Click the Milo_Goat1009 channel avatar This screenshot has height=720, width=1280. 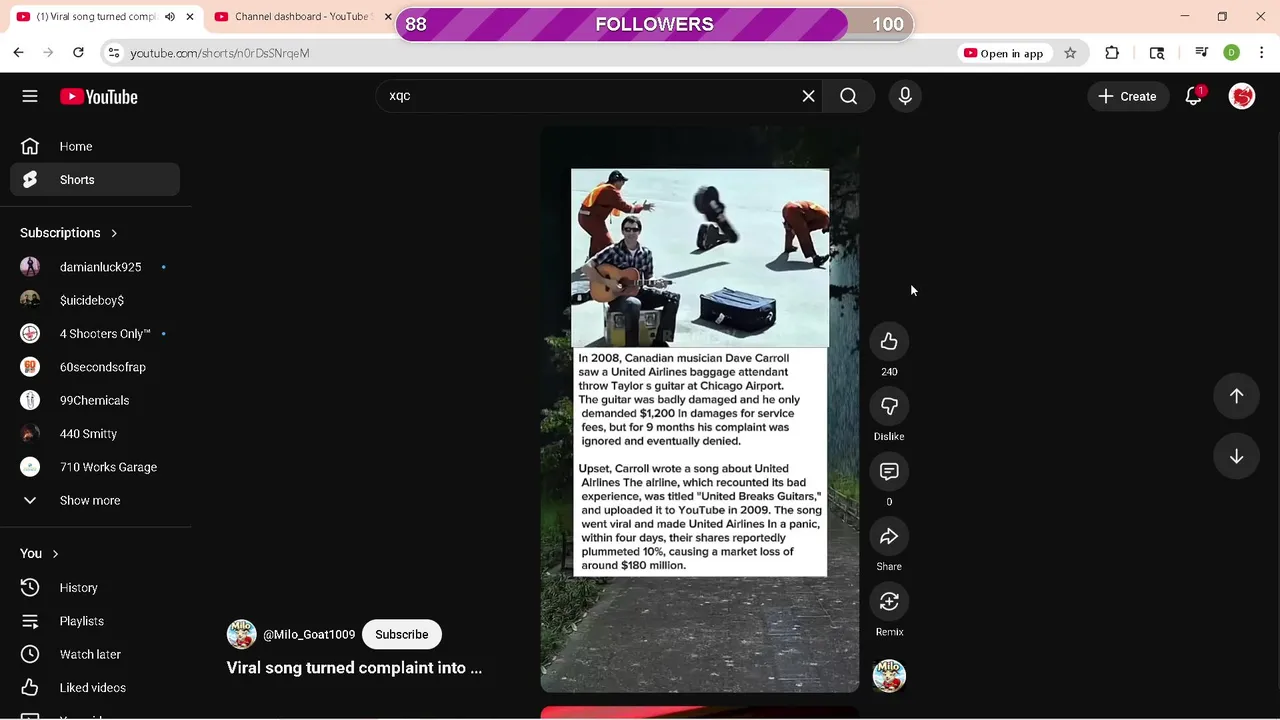(x=241, y=634)
